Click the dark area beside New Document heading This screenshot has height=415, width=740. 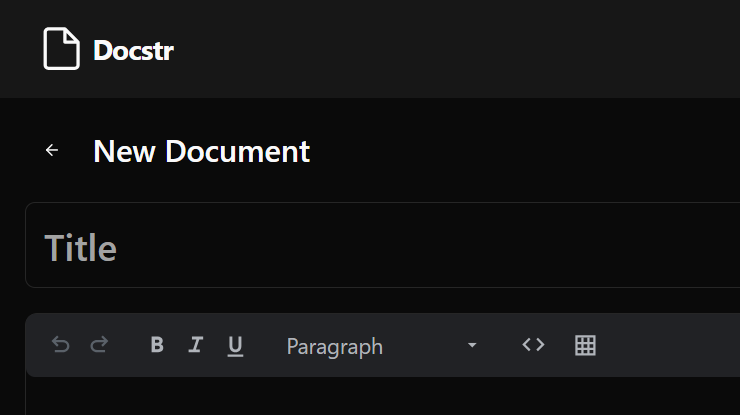point(524,151)
